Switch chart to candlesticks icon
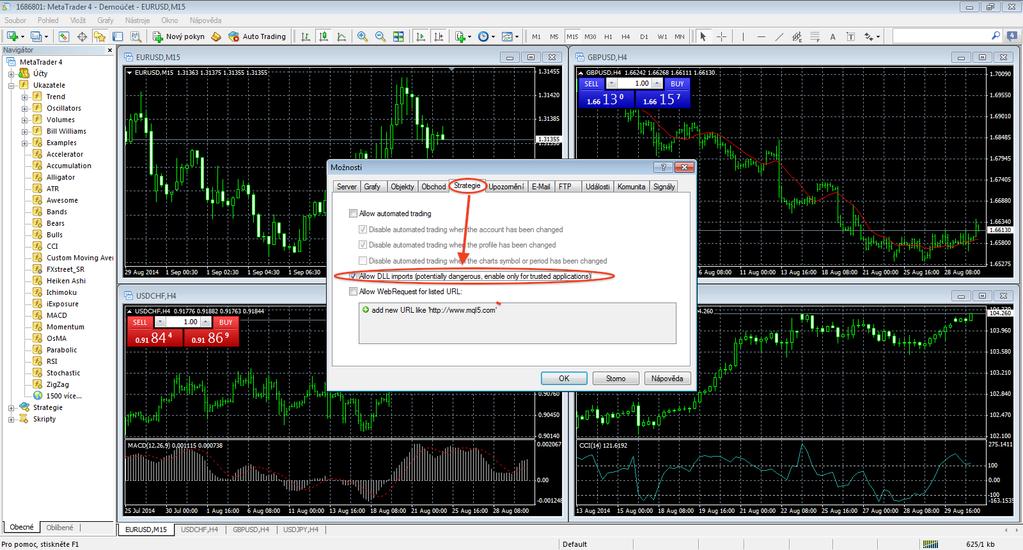Viewport: 1023px width, 550px height. [x=324, y=37]
